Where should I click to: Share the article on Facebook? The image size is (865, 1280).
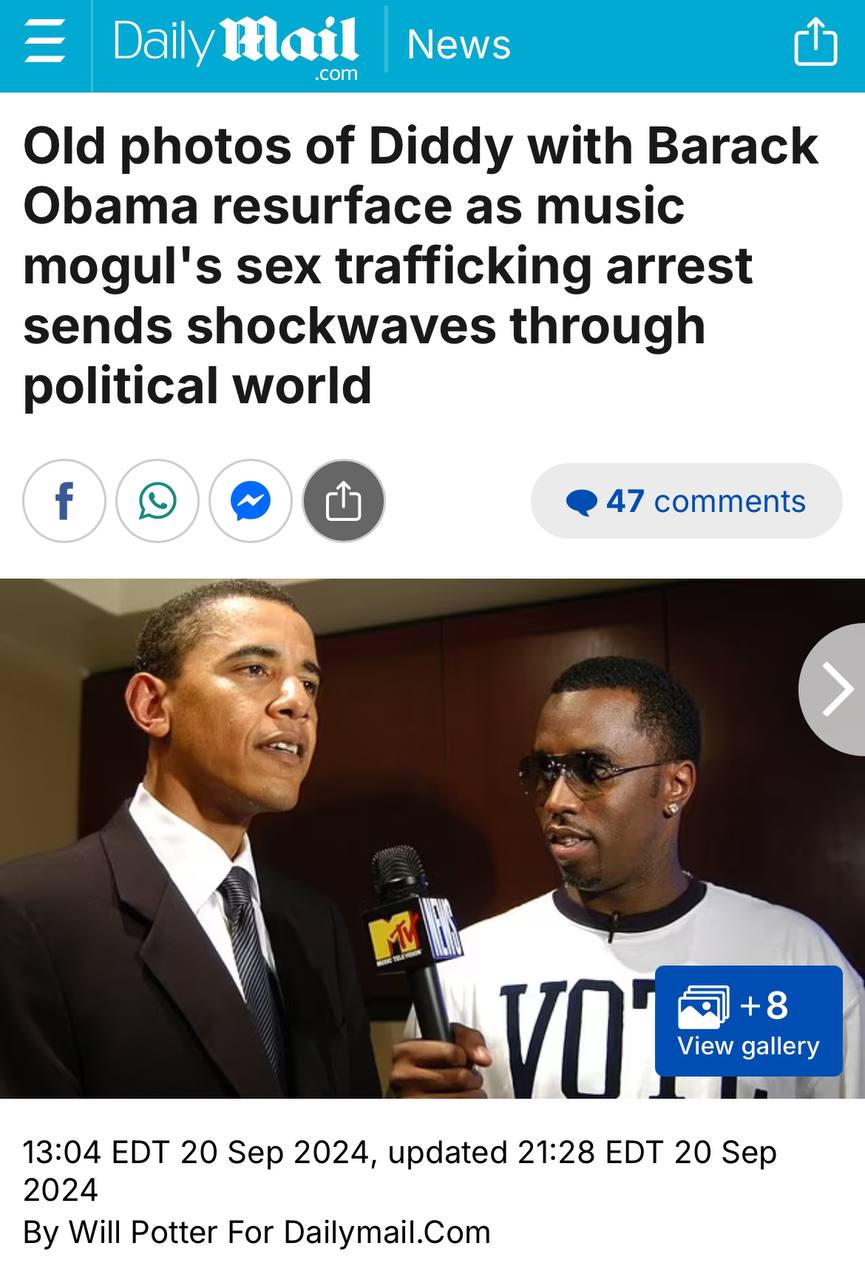pyautogui.click(x=64, y=501)
